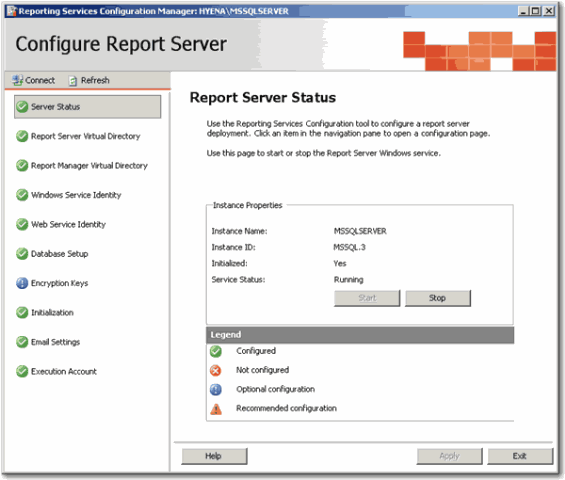
Task: Click the Help button
Action: tap(214, 456)
